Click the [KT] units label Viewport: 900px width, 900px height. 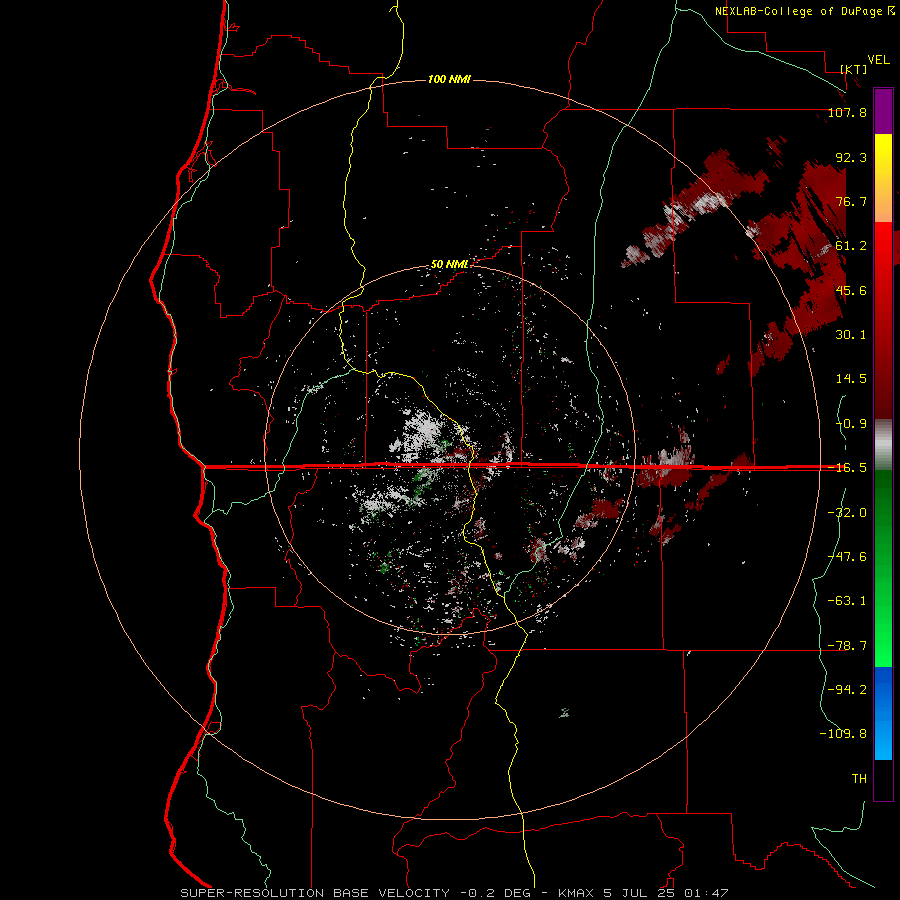(x=854, y=69)
